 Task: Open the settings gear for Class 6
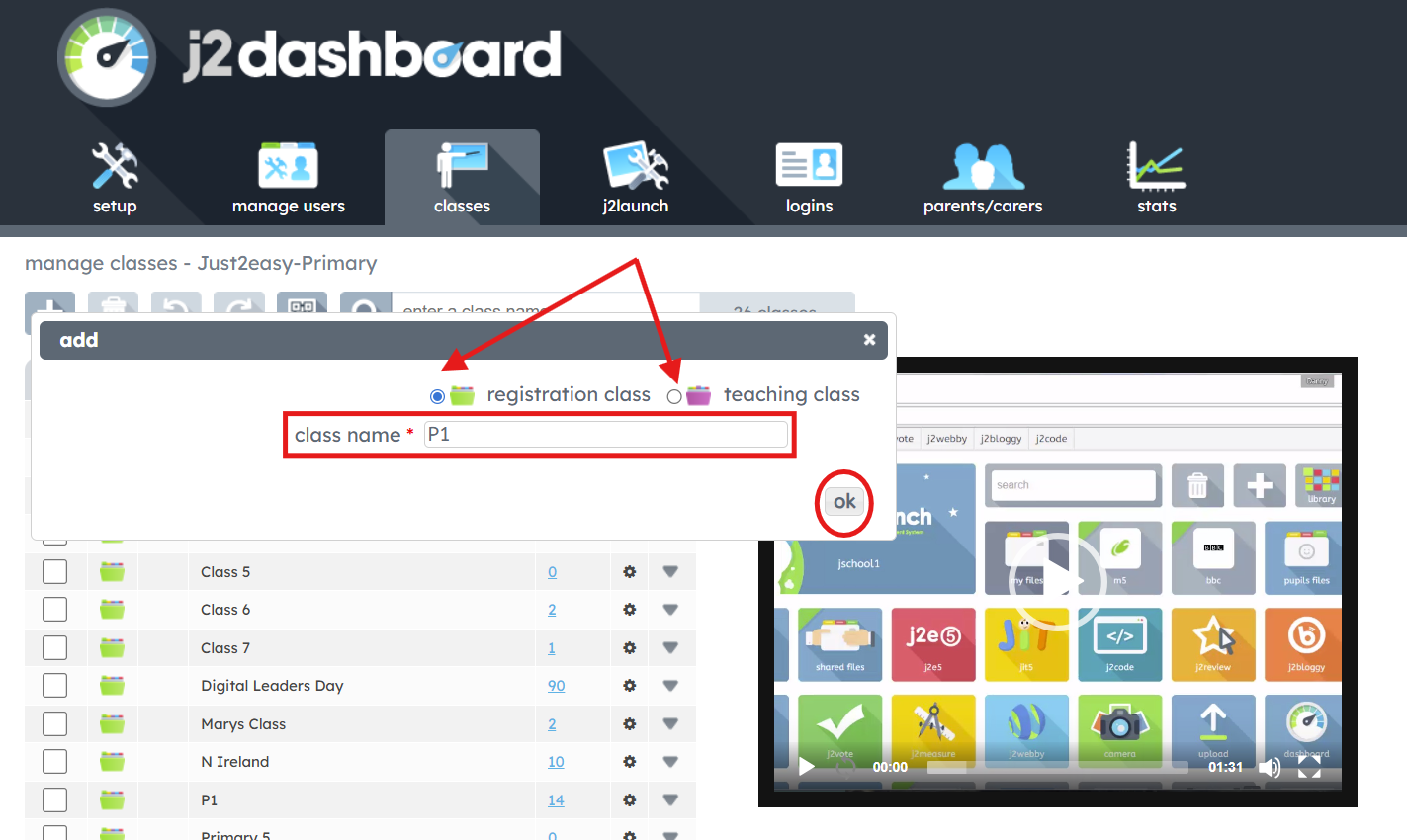[629, 610]
